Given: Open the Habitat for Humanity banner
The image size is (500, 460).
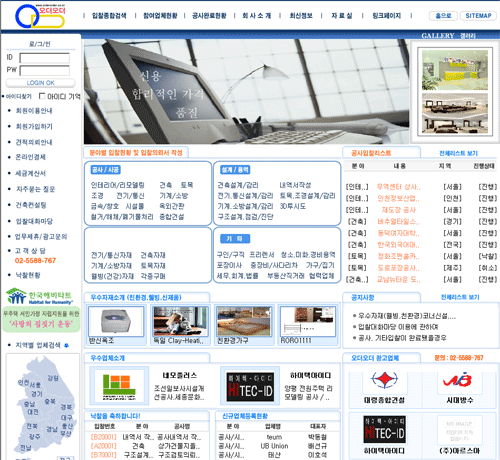Looking at the screenshot, I should pos(41,310).
